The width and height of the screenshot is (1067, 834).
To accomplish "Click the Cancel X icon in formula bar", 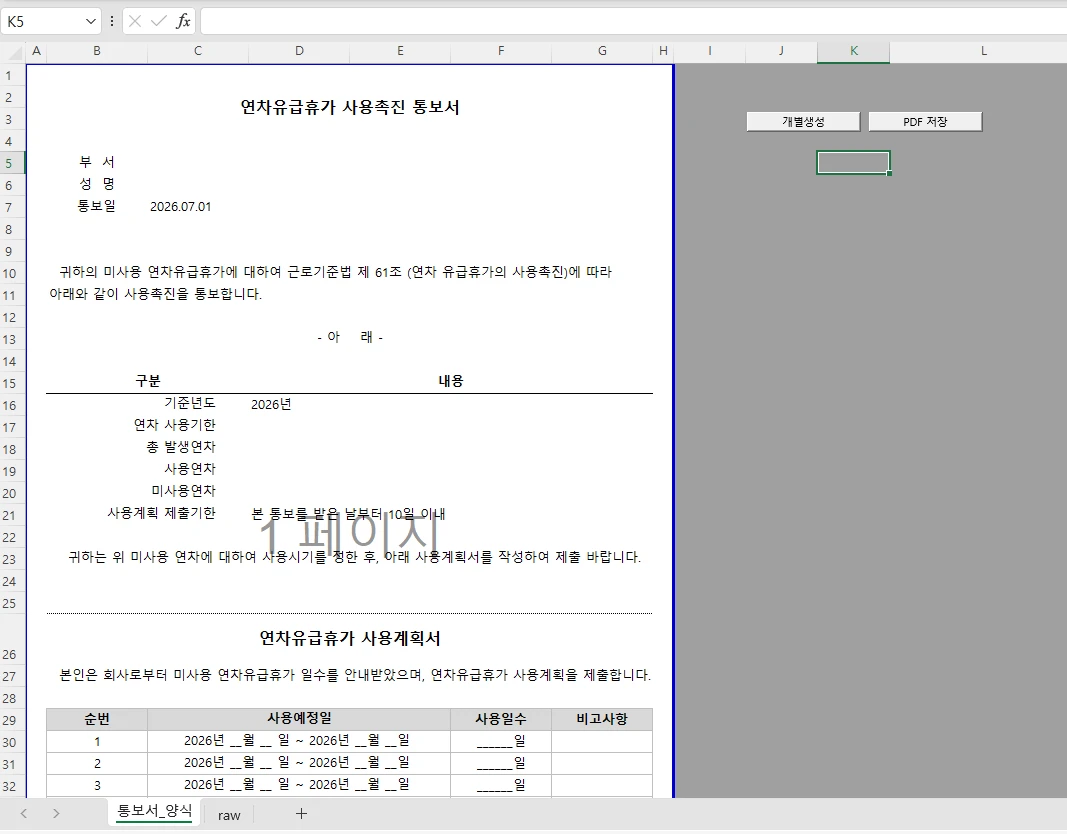I will [135, 22].
